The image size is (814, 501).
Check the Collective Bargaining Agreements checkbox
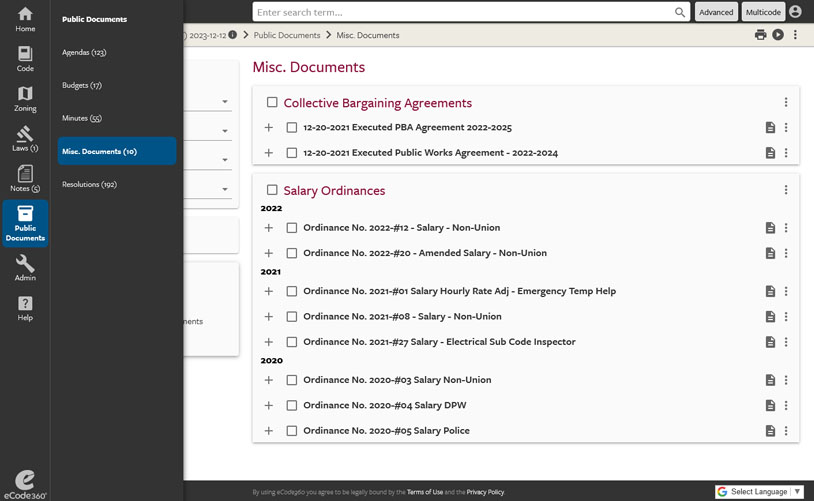(272, 102)
